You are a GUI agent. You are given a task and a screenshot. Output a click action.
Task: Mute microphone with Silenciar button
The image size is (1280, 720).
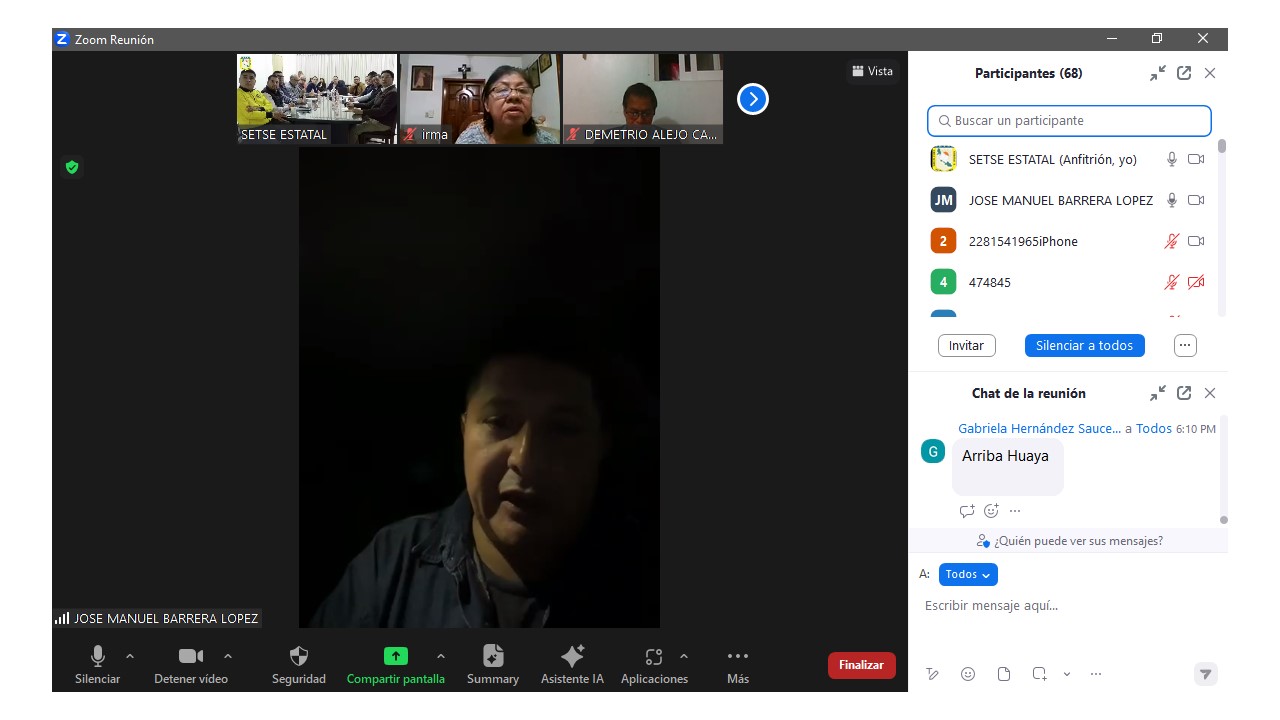pyautogui.click(x=97, y=657)
